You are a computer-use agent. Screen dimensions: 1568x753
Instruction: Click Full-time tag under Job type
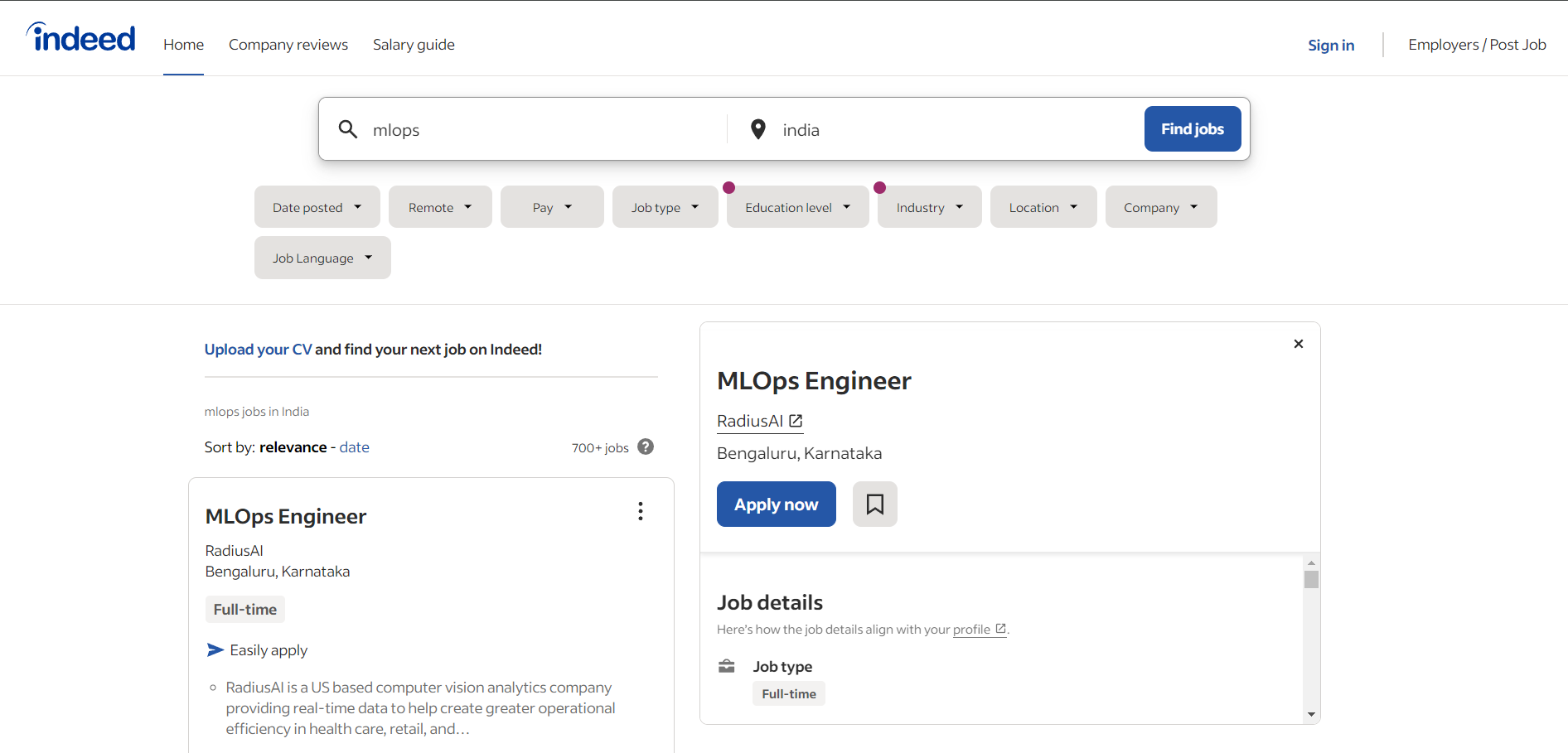pyautogui.click(x=789, y=693)
